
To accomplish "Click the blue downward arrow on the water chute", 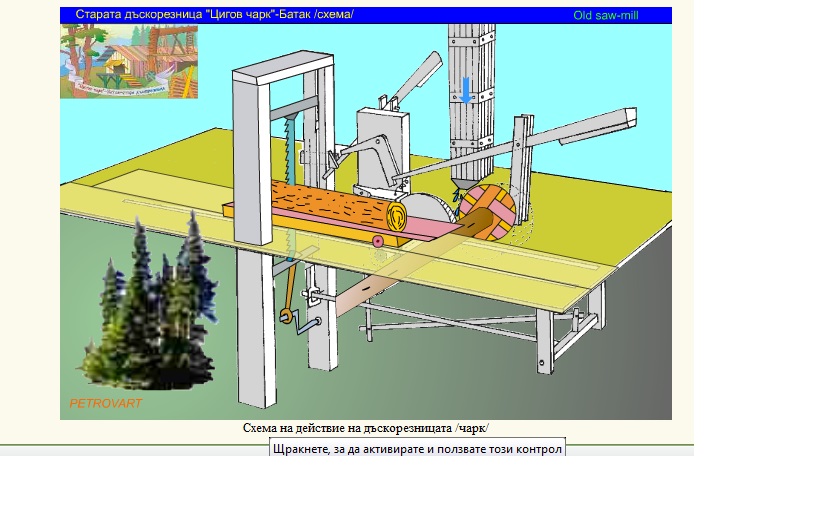I will click(x=466, y=91).
